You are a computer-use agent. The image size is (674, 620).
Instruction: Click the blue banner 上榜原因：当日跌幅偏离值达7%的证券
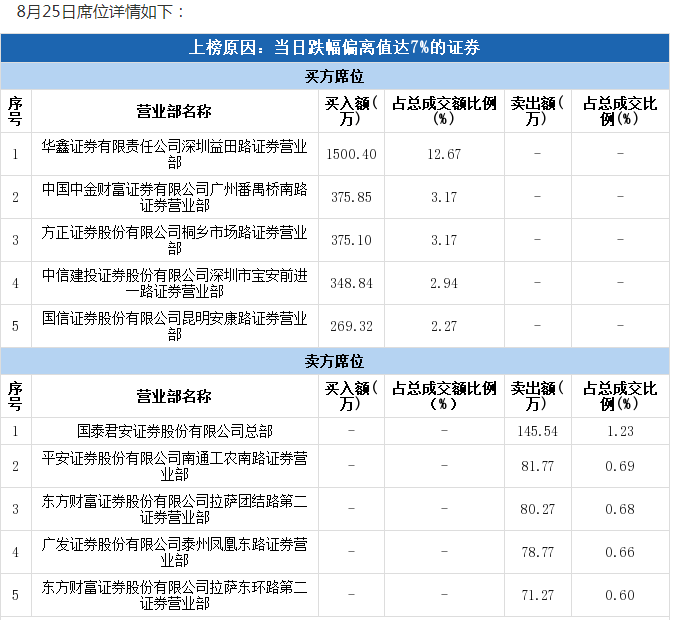tap(335, 47)
